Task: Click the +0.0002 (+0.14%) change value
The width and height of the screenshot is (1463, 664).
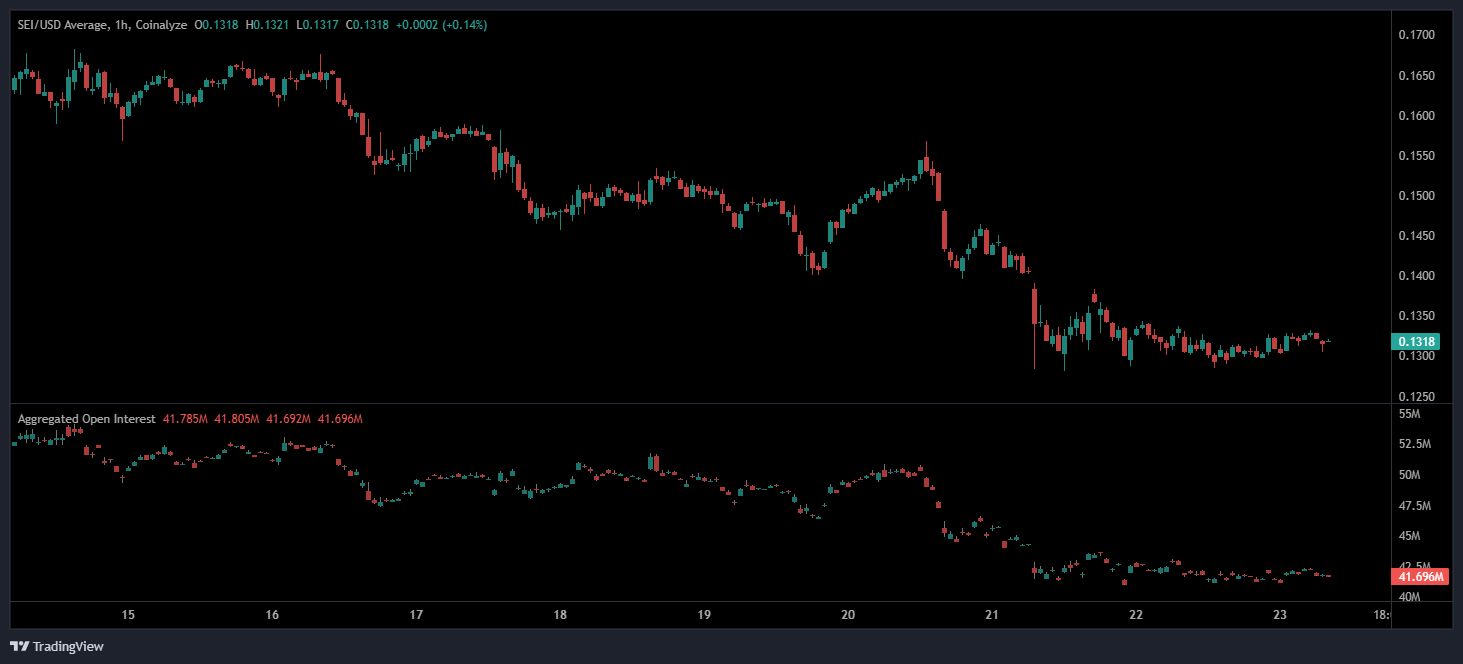Action: point(444,24)
